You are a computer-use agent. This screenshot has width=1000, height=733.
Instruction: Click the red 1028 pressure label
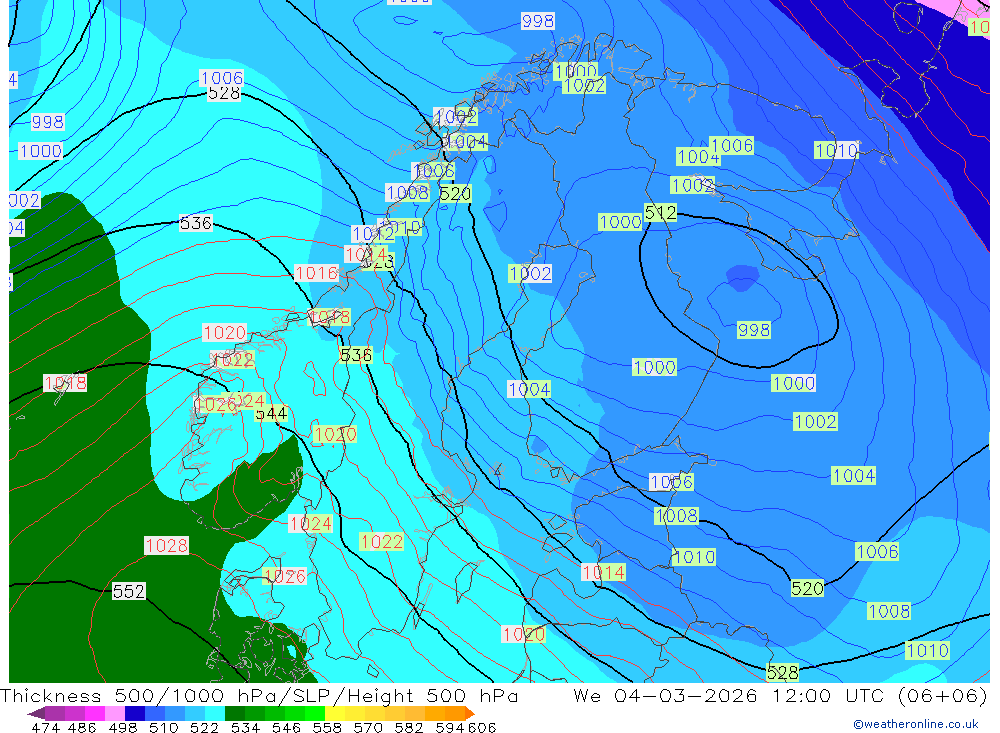[x=166, y=545]
